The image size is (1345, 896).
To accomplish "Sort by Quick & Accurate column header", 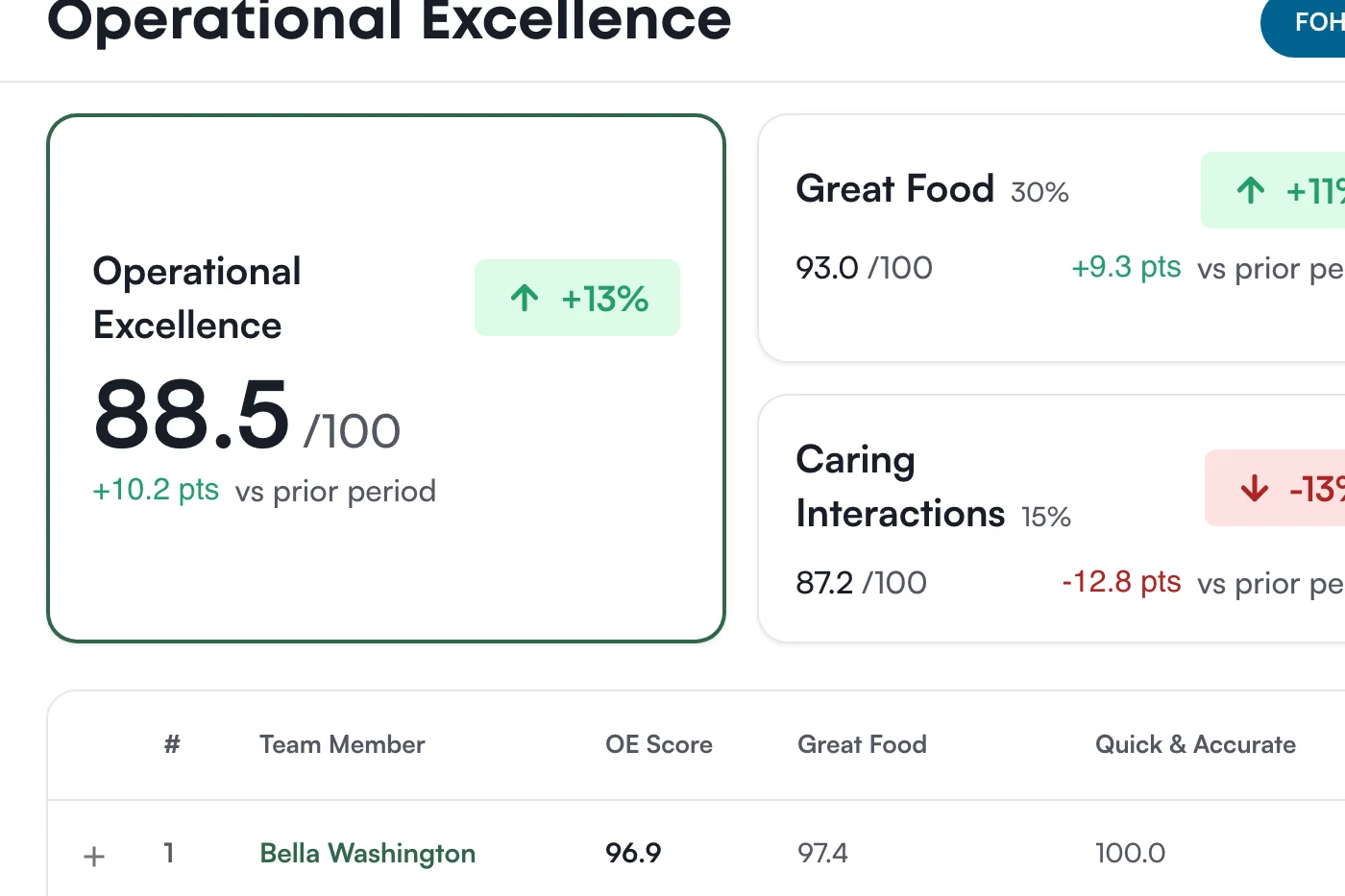I will (1195, 744).
